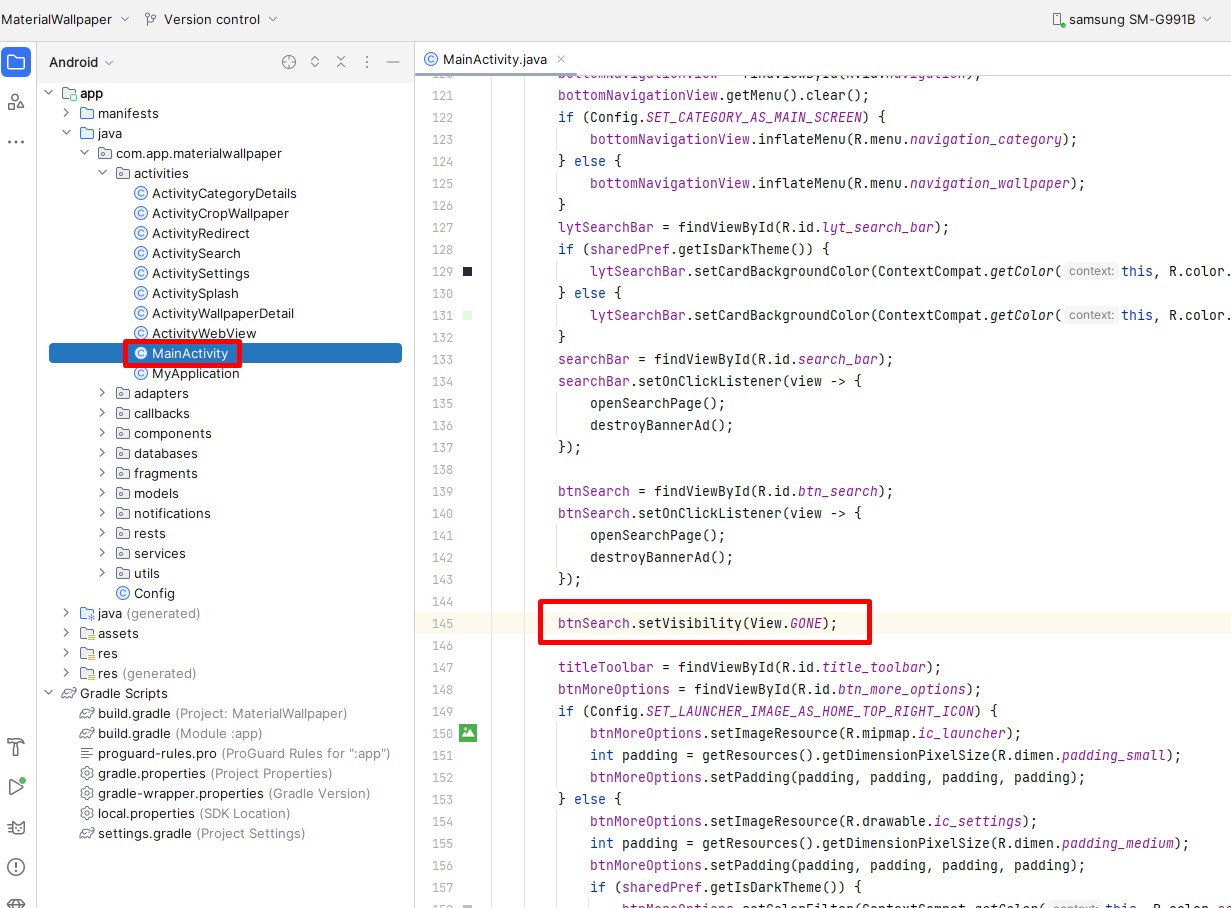This screenshot has height=908, width=1231.
Task: Open build.gradle (Project: MaterialWallpaper)
Action: pos(222,713)
